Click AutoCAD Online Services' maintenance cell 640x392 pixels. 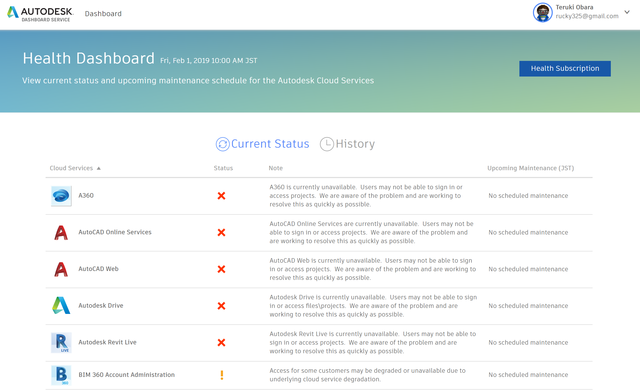pyautogui.click(x=528, y=233)
